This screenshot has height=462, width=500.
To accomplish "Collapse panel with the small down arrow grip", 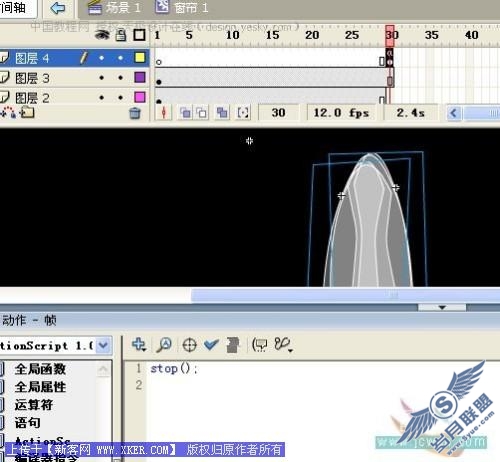I will [x=442, y=307].
